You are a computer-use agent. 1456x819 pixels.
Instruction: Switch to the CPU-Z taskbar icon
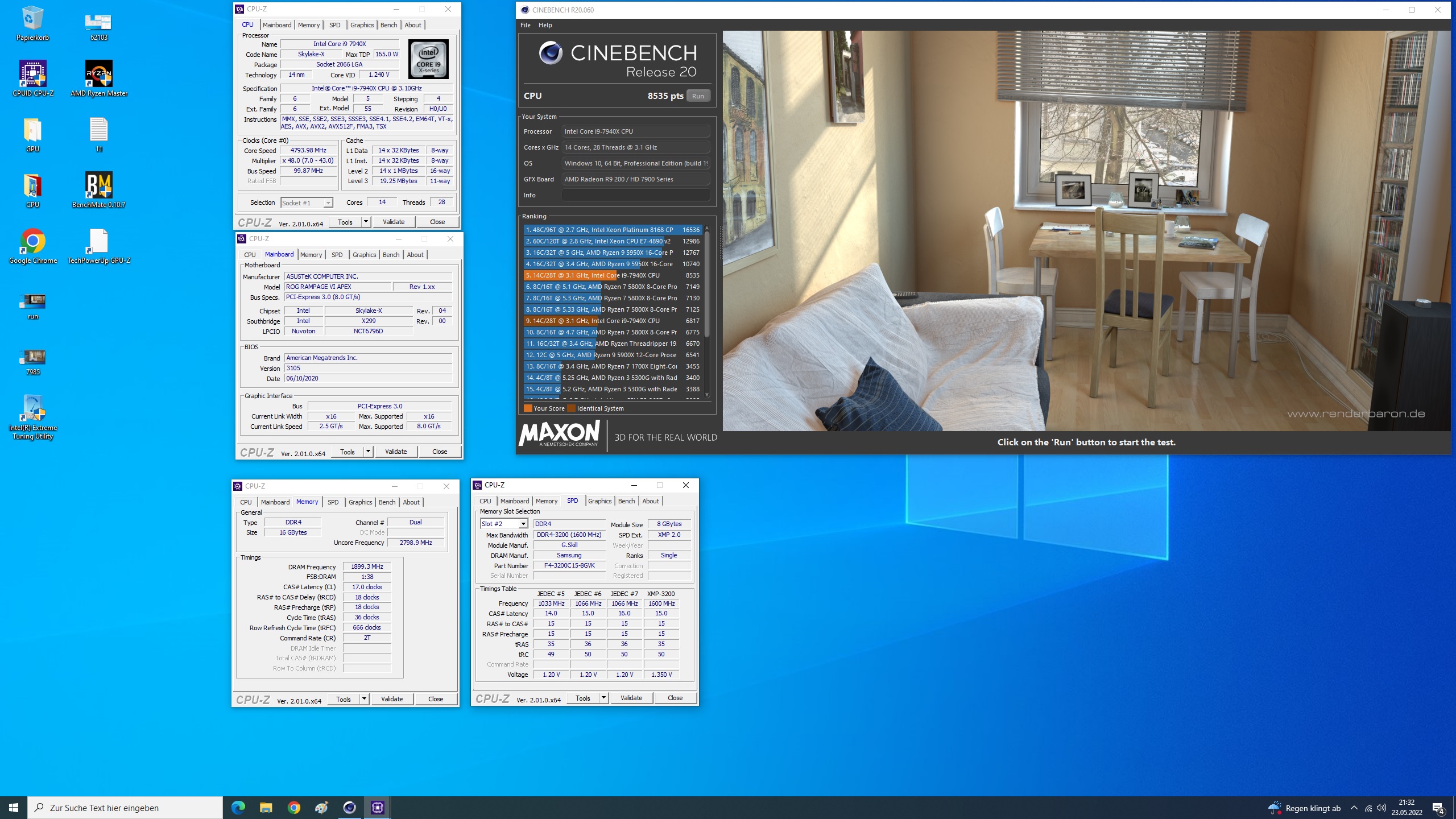[x=378, y=808]
